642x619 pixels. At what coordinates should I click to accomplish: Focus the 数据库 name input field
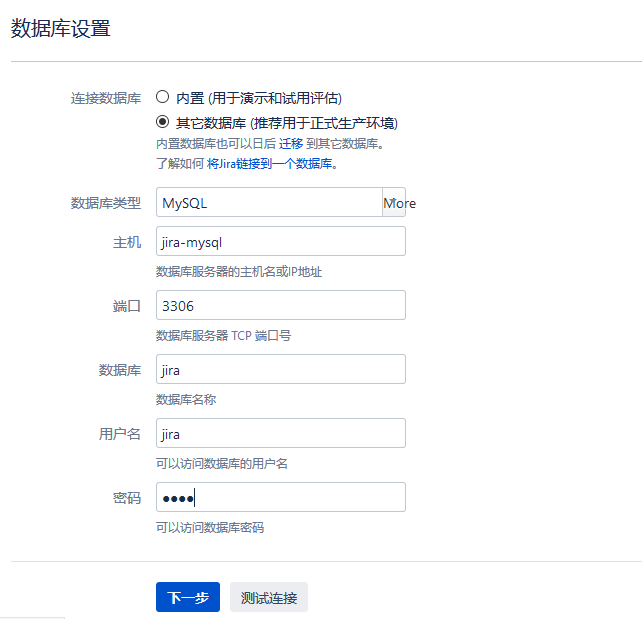281,369
